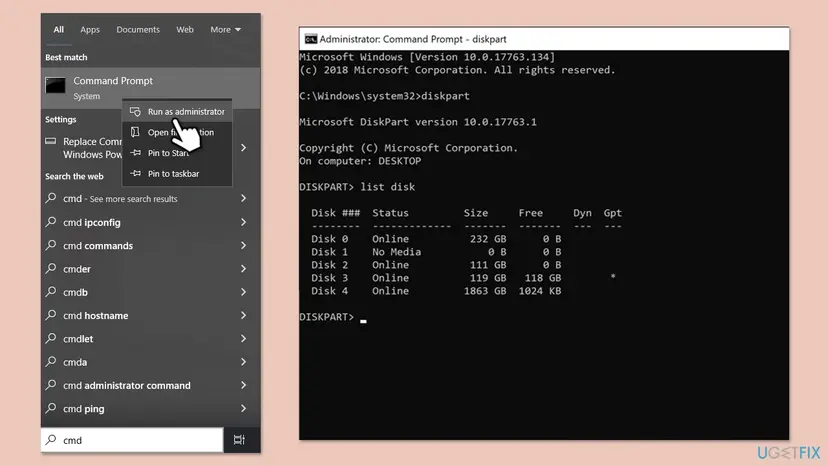This screenshot has height=466, width=828.
Task: Expand the Replace Command Prompt setting arrow
Action: (243, 148)
